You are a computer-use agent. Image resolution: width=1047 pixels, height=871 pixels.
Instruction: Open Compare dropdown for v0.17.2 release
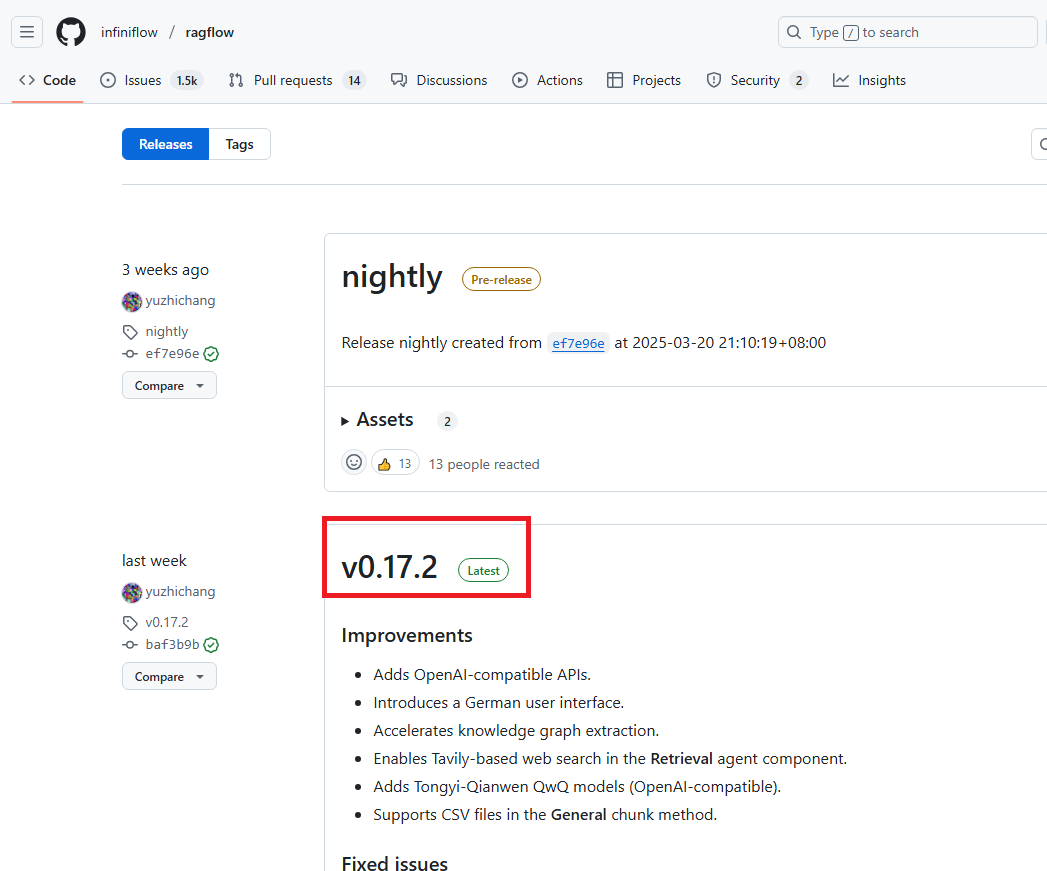[x=170, y=676]
